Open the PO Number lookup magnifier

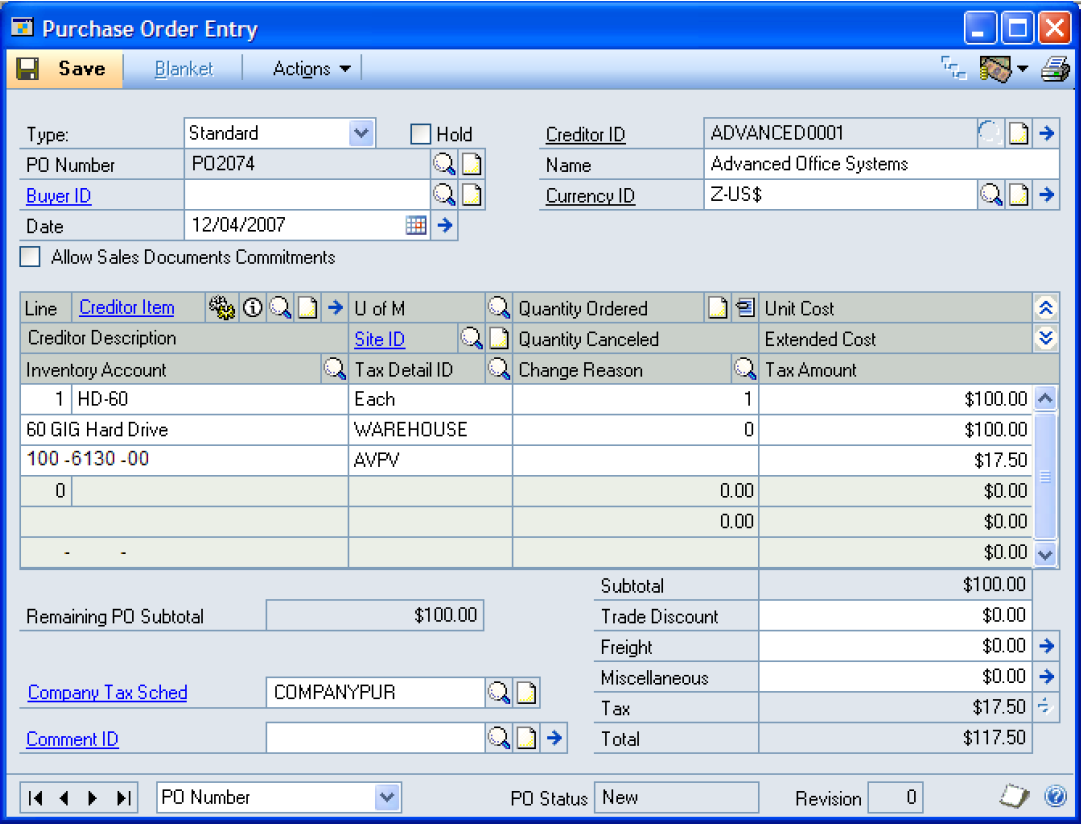(x=443, y=165)
